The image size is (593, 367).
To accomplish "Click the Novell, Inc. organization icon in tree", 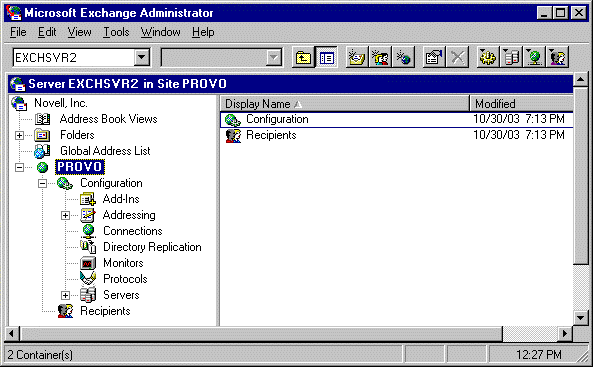I will [19, 103].
